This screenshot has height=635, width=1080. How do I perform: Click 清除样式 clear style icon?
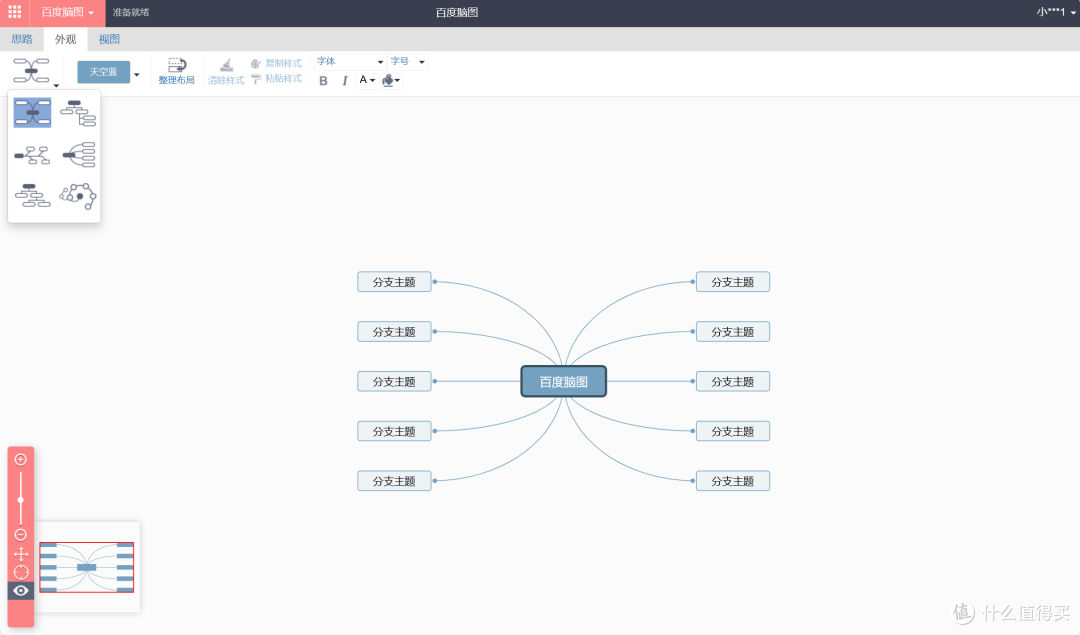226,72
